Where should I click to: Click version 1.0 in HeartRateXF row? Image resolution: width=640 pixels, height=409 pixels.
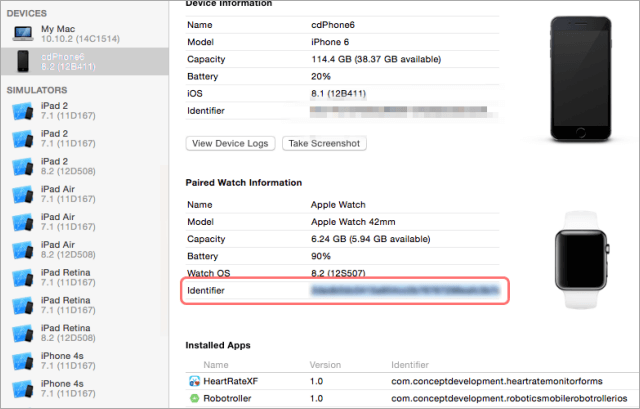tap(316, 381)
